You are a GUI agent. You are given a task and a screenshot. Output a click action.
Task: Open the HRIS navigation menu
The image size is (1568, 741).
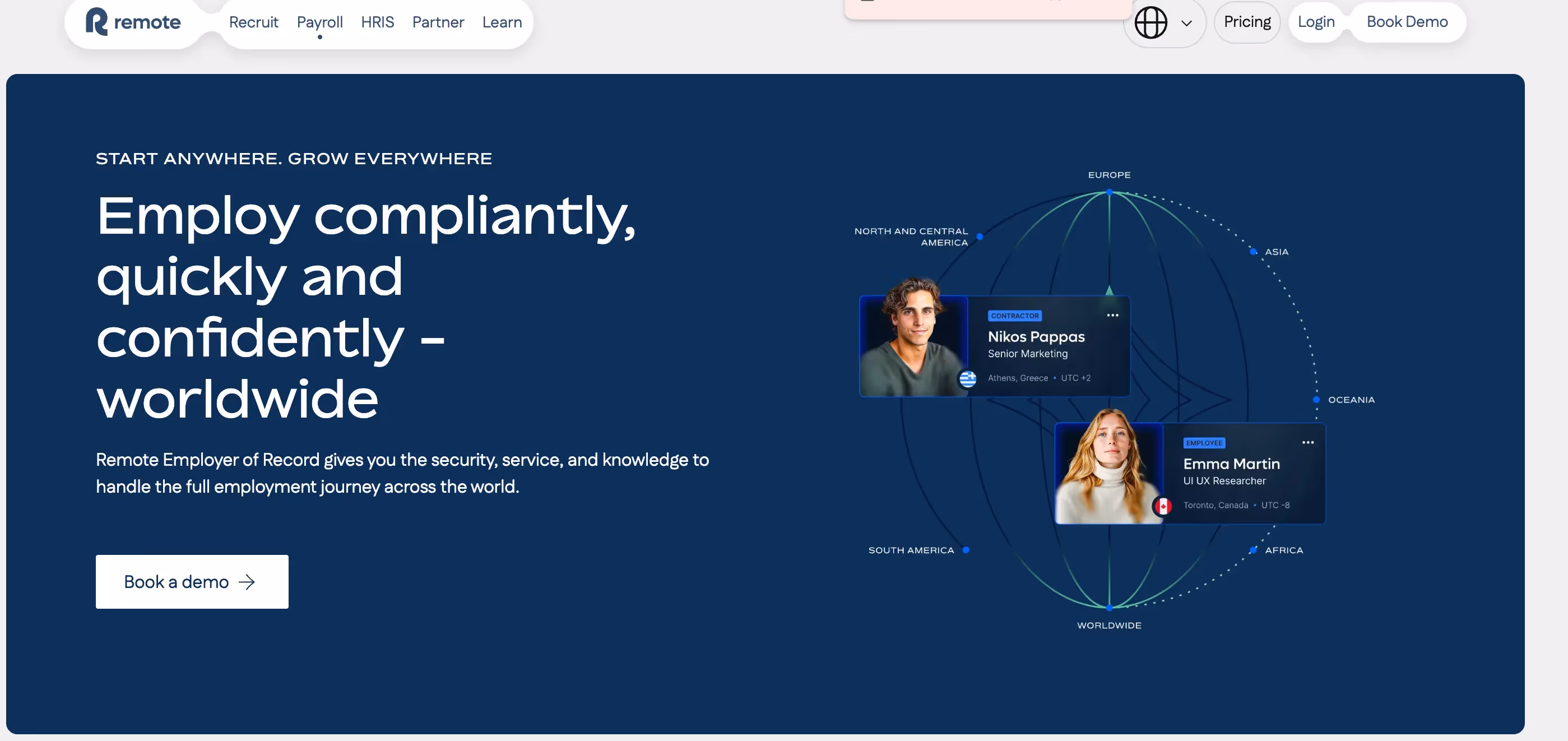377,22
